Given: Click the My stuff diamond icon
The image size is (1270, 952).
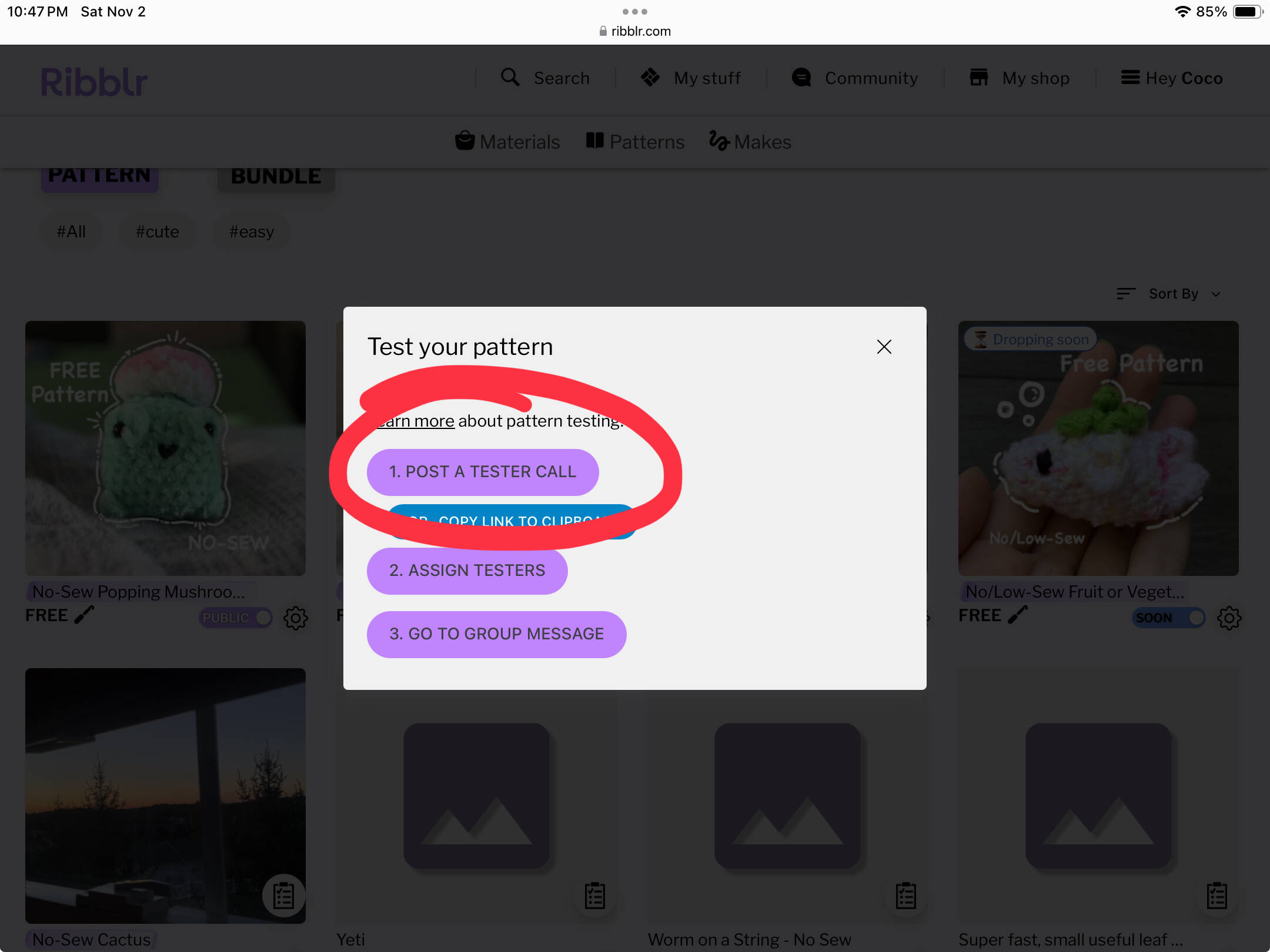Looking at the screenshot, I should [650, 78].
